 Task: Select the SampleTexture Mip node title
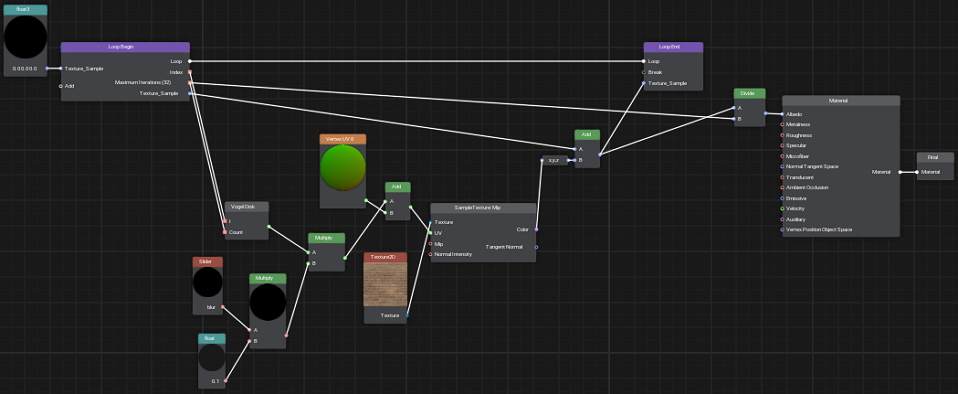point(483,208)
